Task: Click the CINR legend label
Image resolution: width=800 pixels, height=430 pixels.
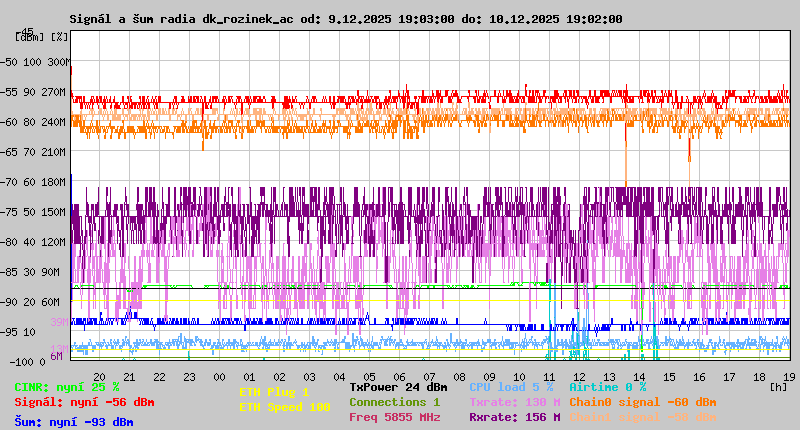Action: click(67, 386)
